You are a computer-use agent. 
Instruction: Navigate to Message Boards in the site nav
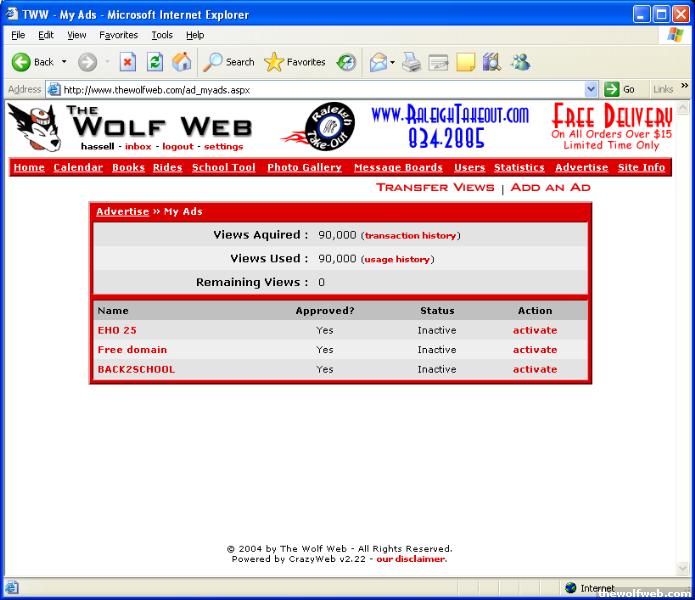tap(398, 167)
